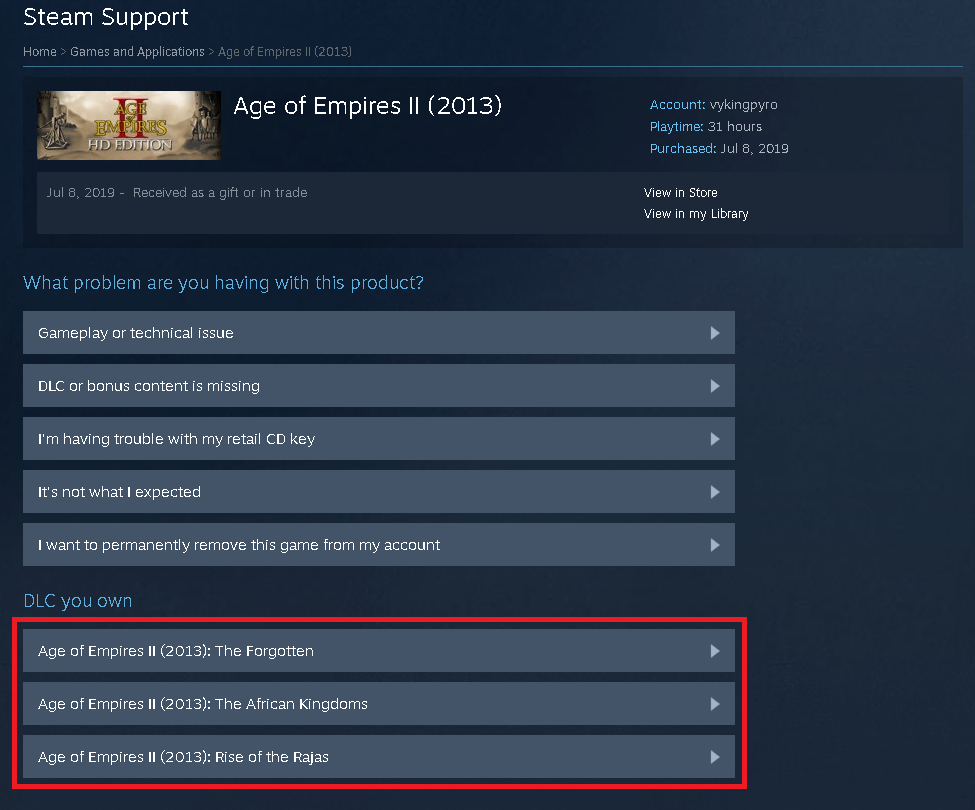
Task: Open Games and Applications breadcrumb link
Action: pyautogui.click(x=137, y=52)
